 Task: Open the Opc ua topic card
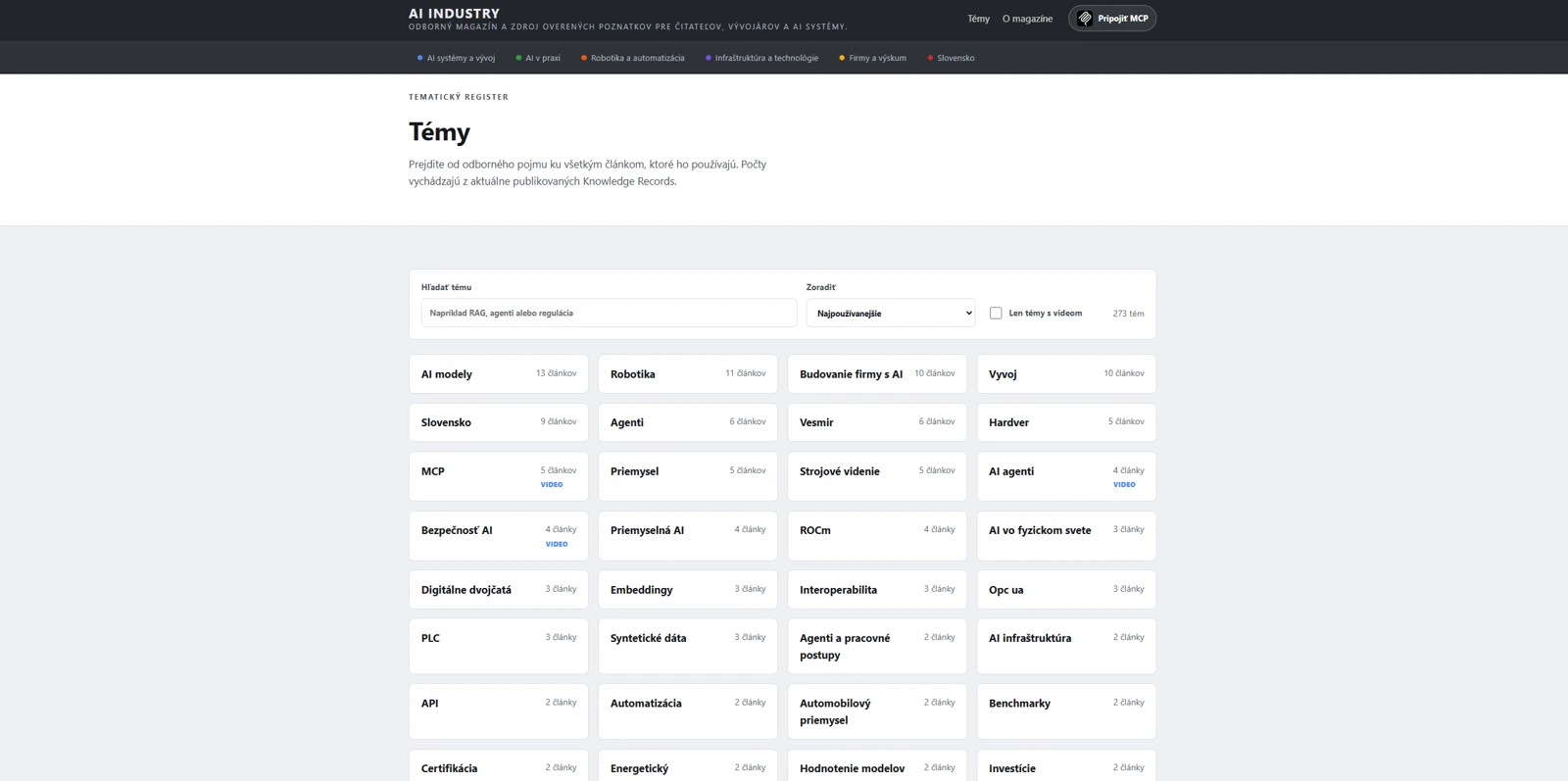(x=1066, y=590)
